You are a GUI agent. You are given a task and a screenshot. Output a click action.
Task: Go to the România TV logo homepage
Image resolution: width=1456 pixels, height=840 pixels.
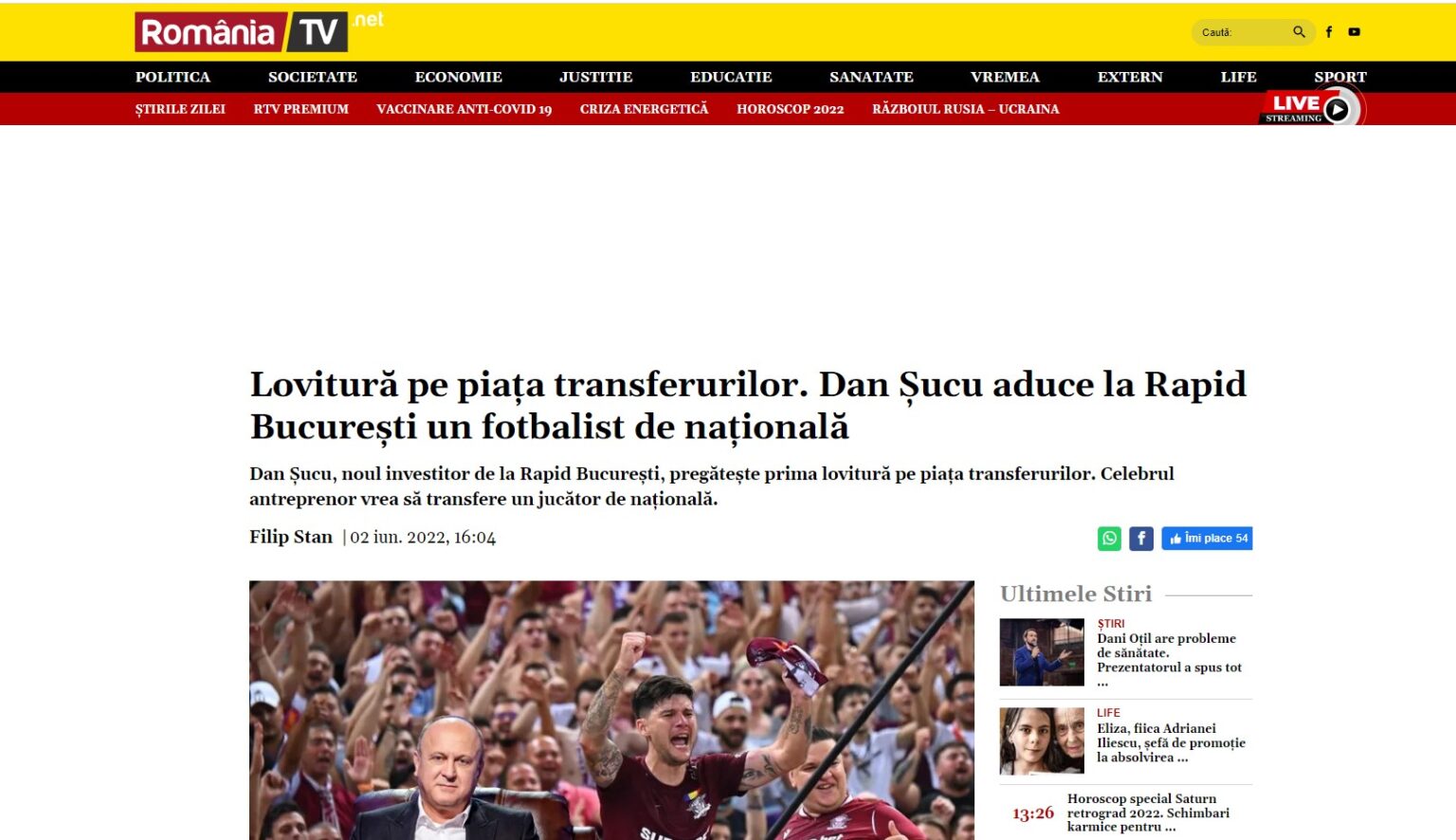(242, 32)
